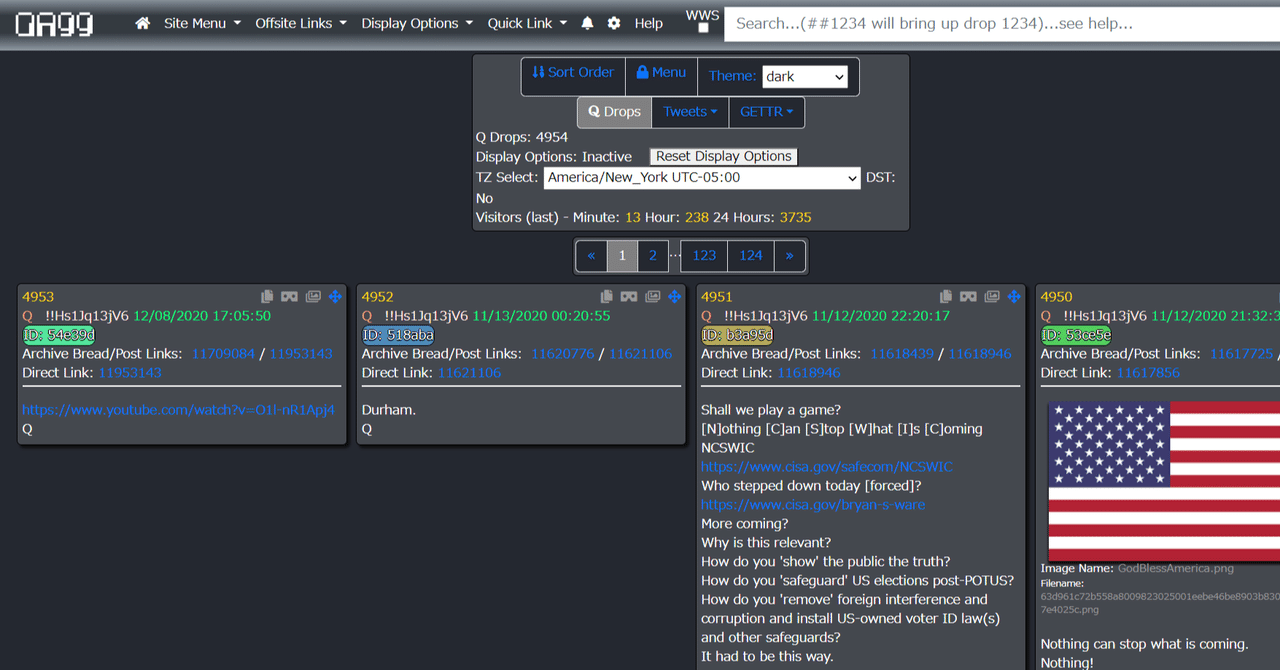The width and height of the screenshot is (1280, 670).
Task: Click the images icon on drop 4951
Action: pyautogui.click(x=992, y=297)
